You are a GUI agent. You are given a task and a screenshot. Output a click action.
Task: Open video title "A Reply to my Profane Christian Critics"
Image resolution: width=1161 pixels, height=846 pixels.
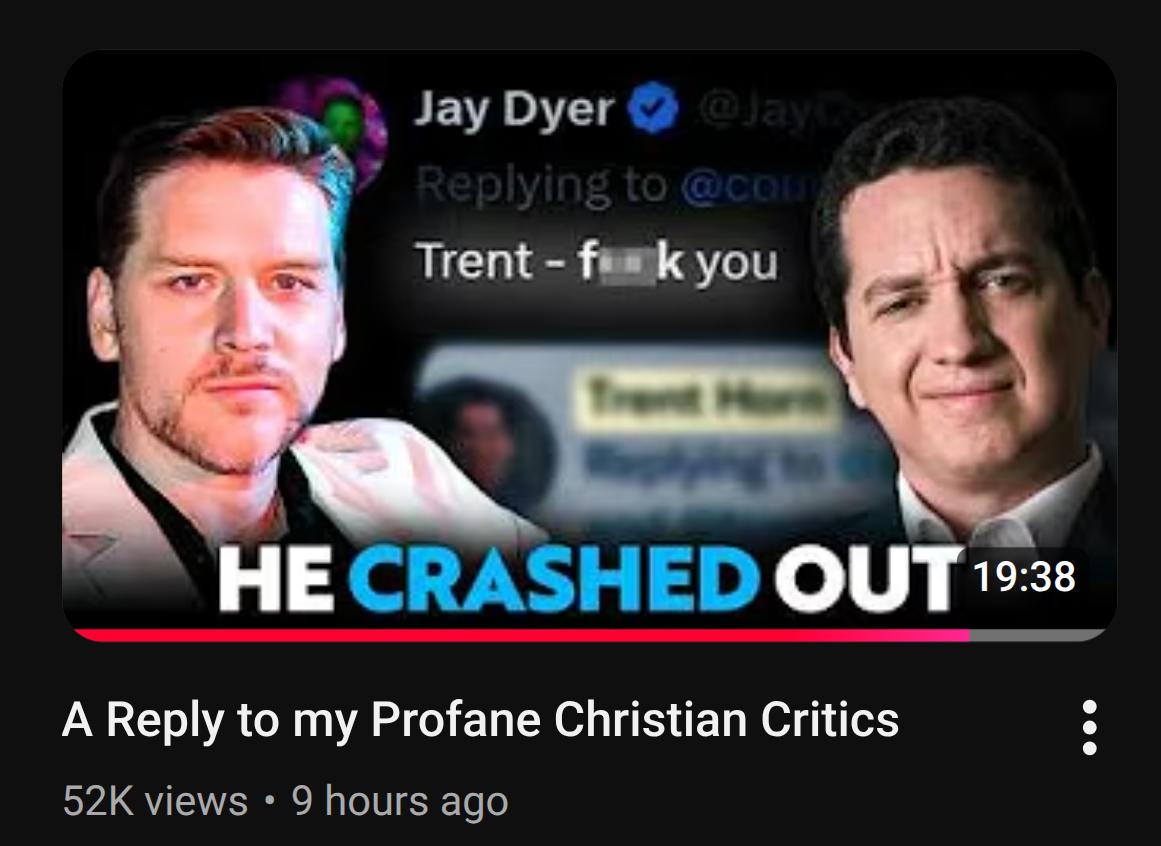click(x=481, y=719)
